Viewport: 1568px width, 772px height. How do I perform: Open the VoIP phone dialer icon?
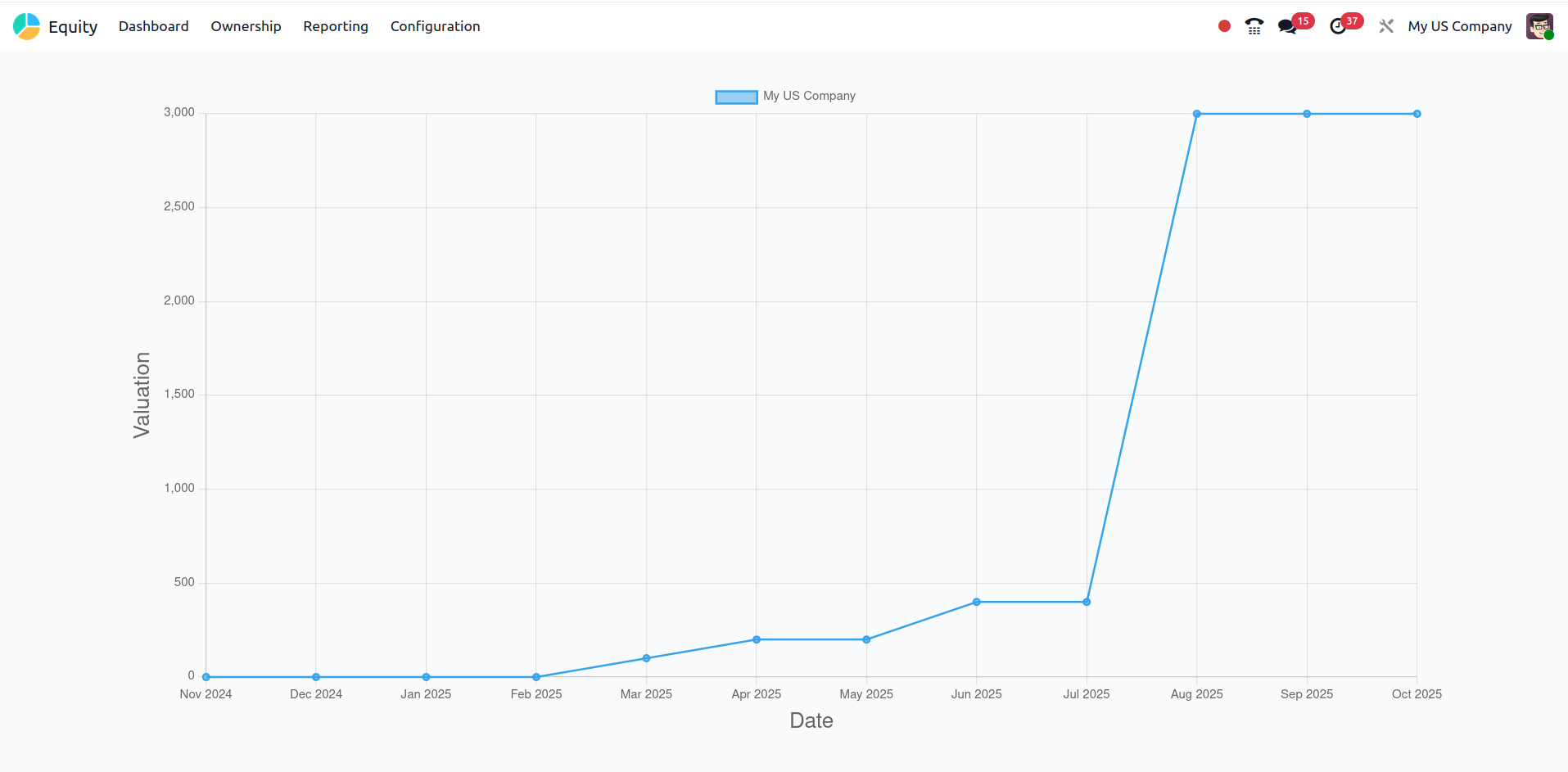point(1254,26)
